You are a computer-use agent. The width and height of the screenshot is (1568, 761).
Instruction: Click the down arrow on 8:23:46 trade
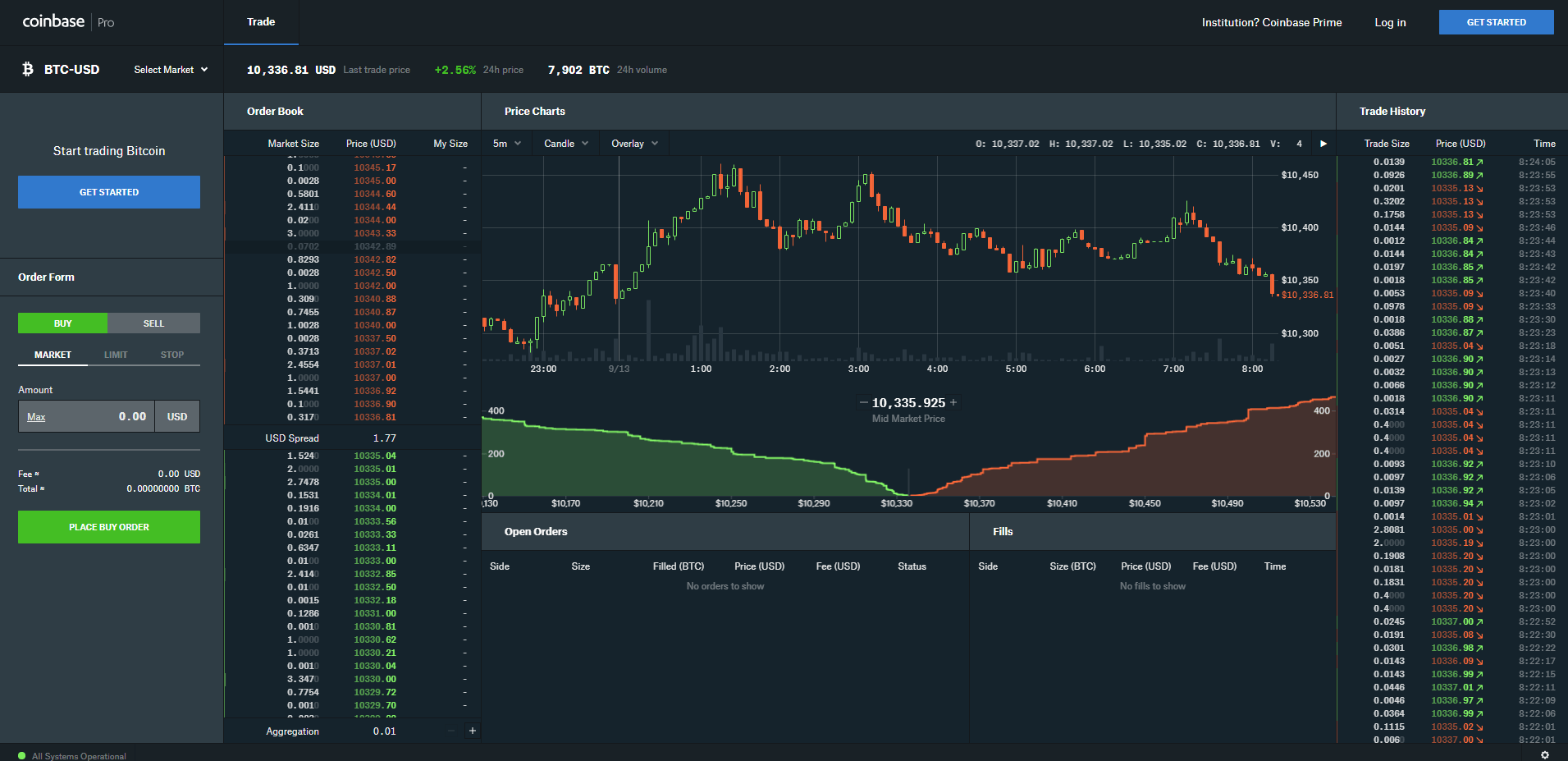pyautogui.click(x=1479, y=228)
